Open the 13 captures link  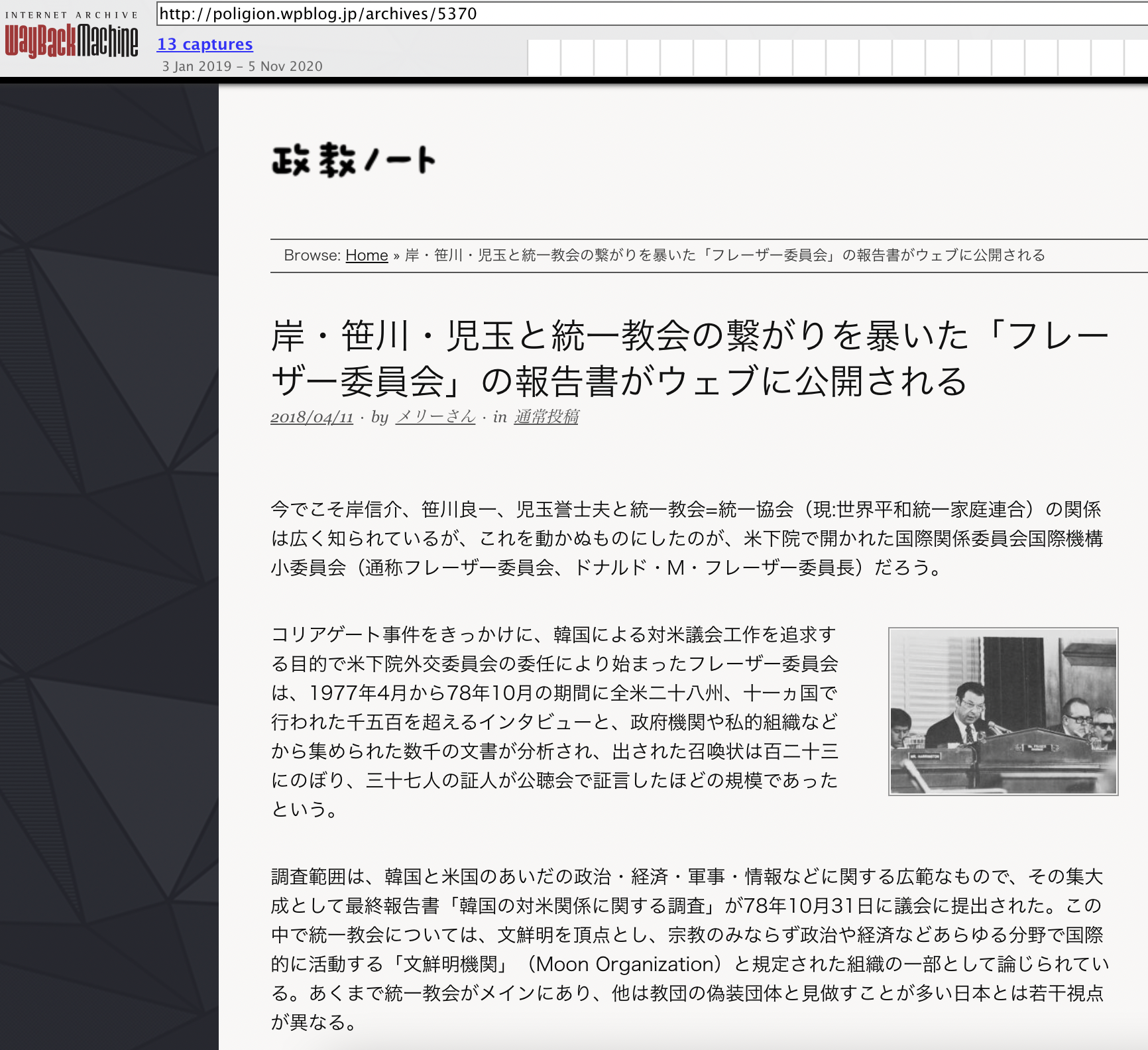tap(205, 44)
